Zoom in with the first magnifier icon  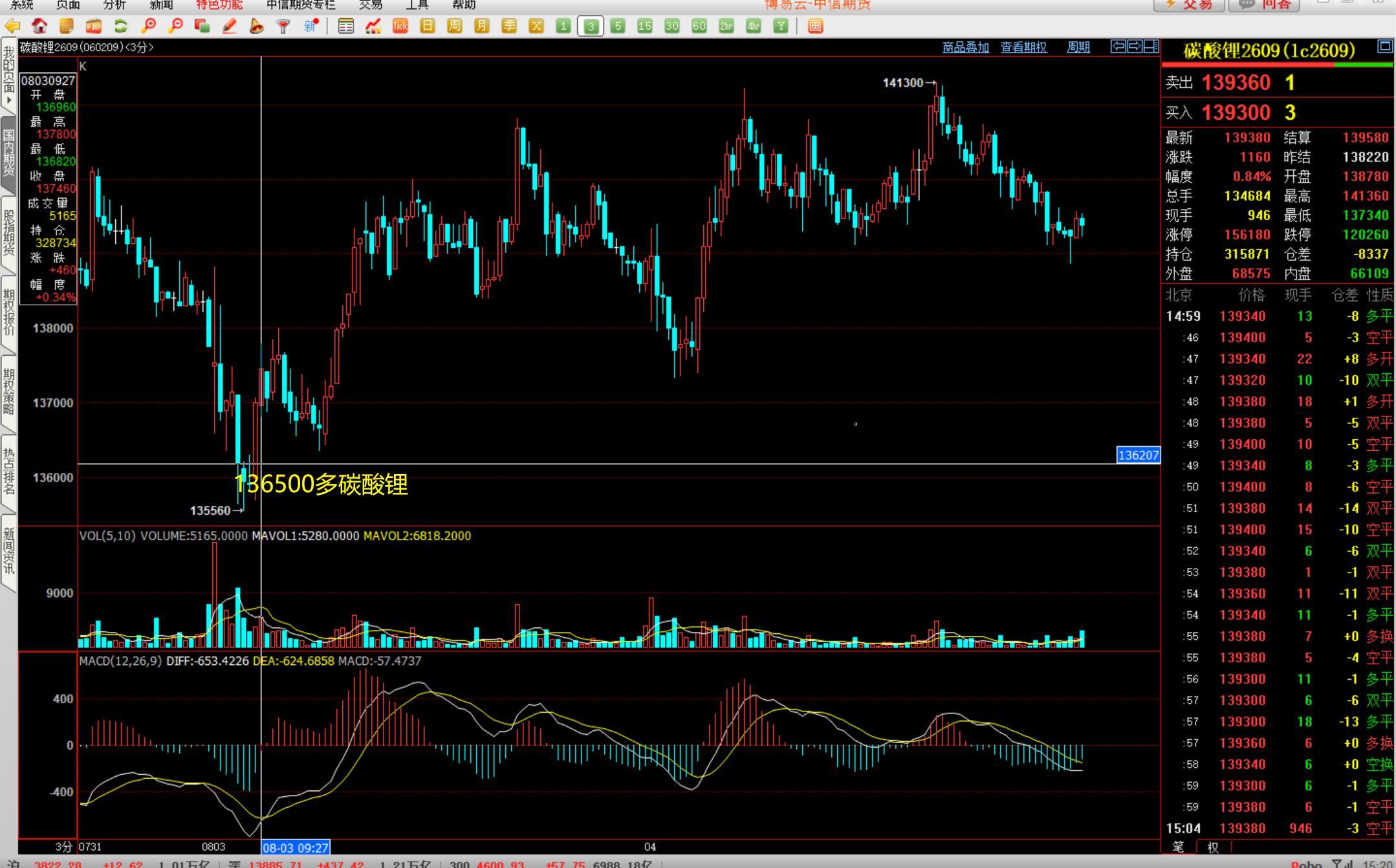tap(148, 26)
